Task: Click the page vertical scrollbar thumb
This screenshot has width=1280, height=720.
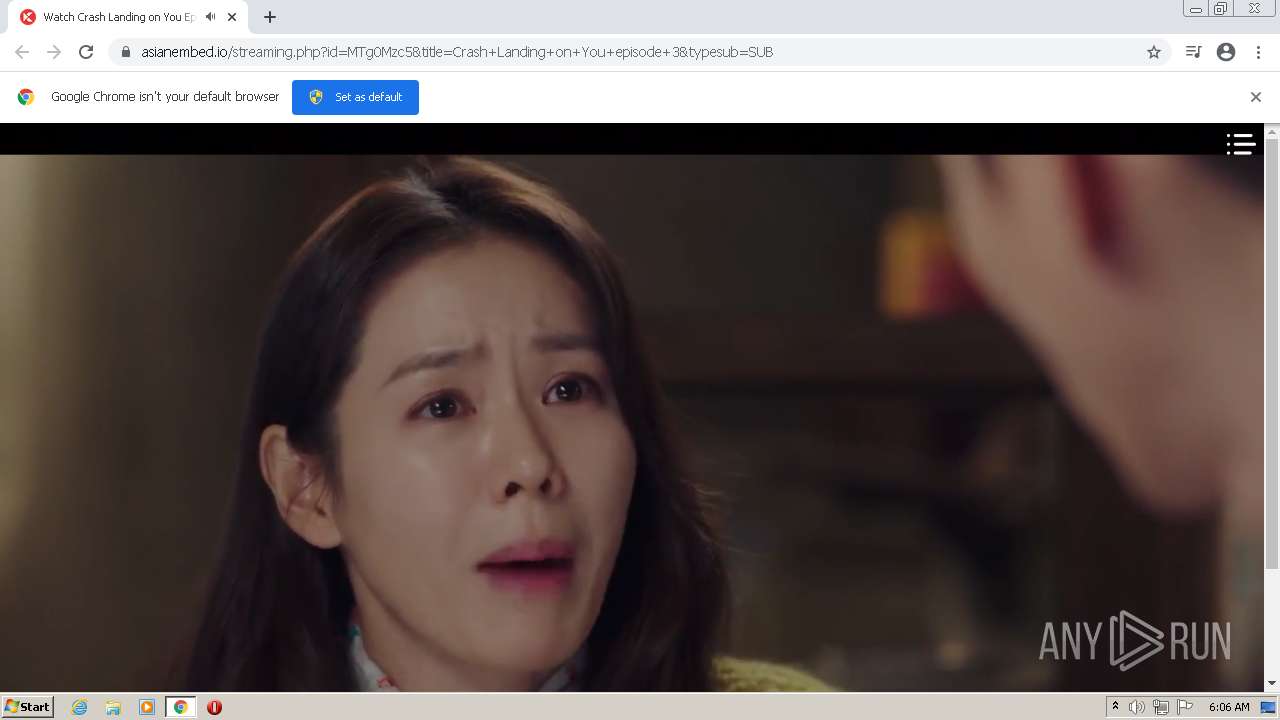Action: [x=1272, y=354]
